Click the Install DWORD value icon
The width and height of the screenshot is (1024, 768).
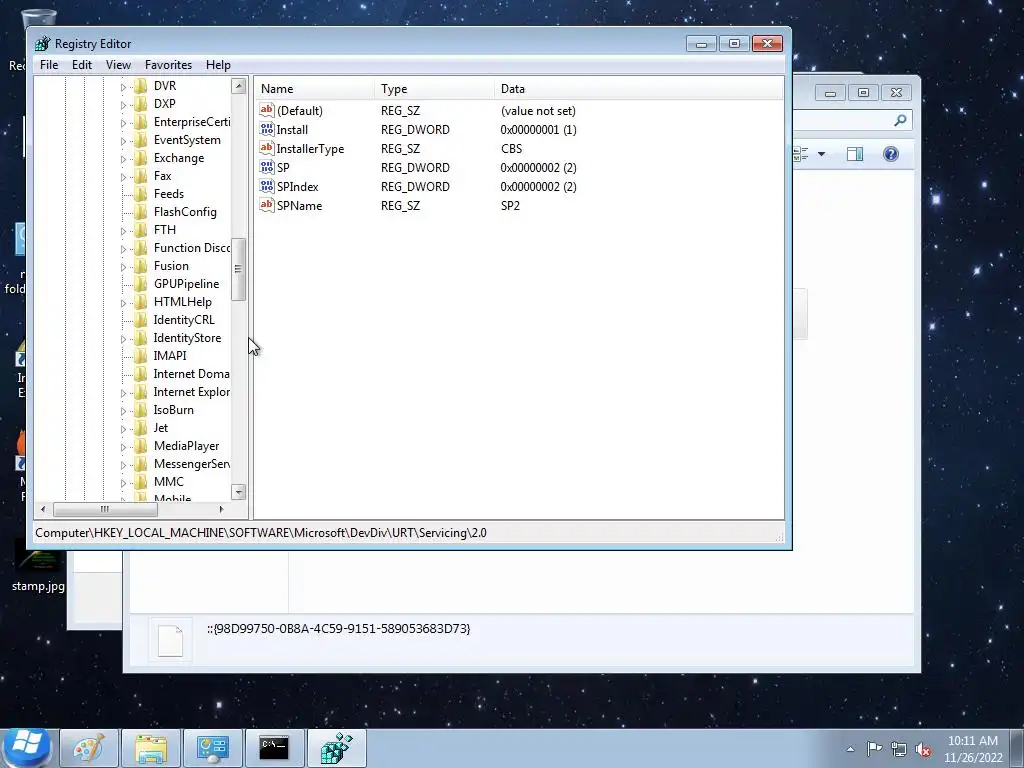[x=266, y=129]
